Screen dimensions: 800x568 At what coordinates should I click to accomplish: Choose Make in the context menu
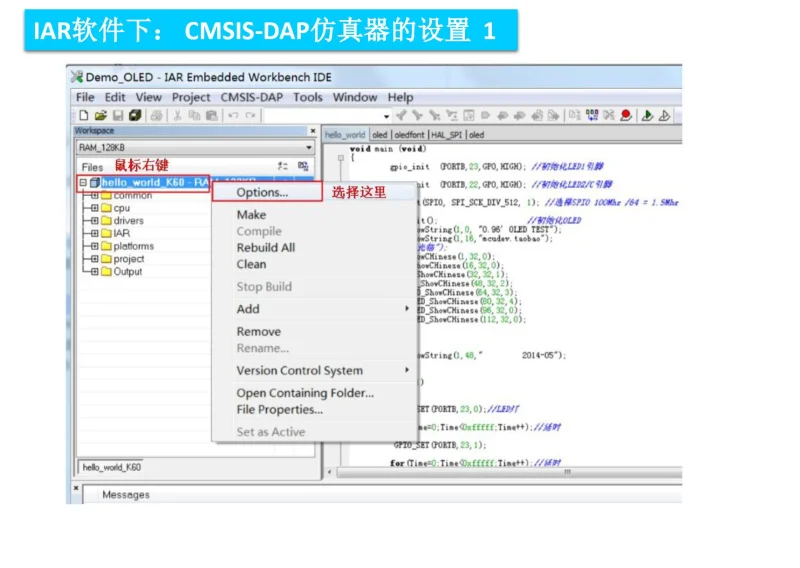(315, 215)
